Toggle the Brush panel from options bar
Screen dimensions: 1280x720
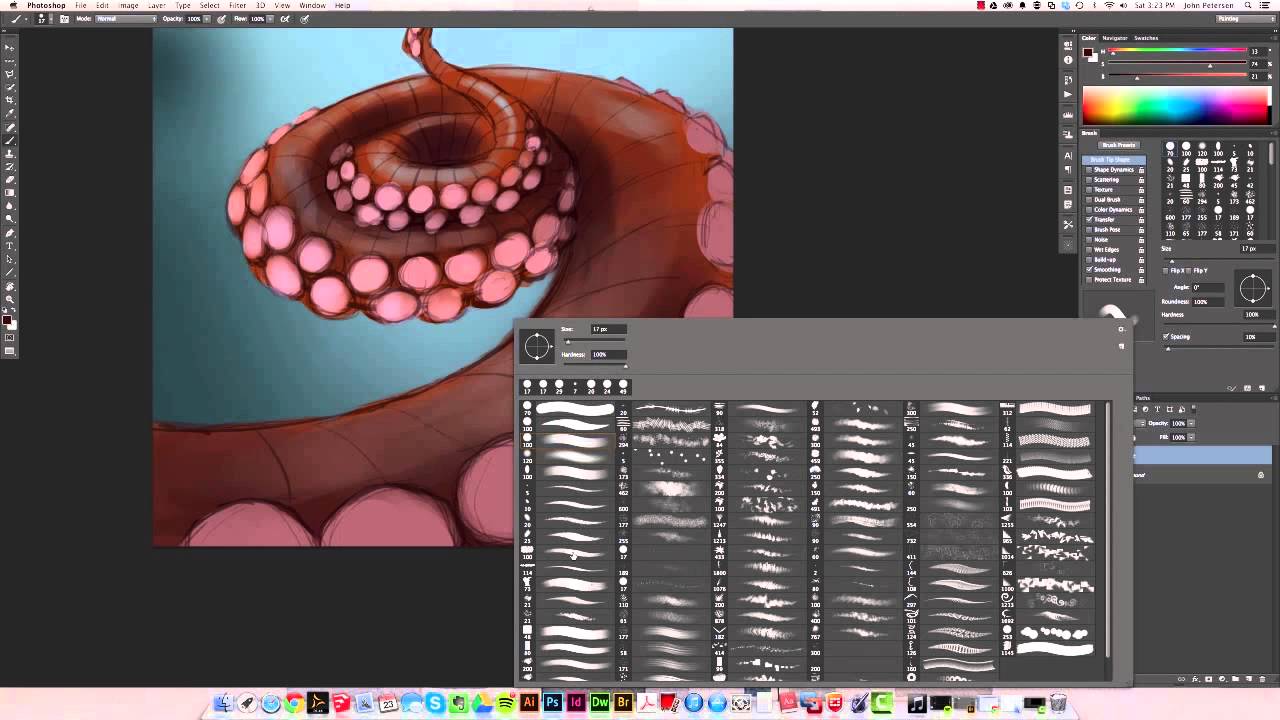pos(65,19)
